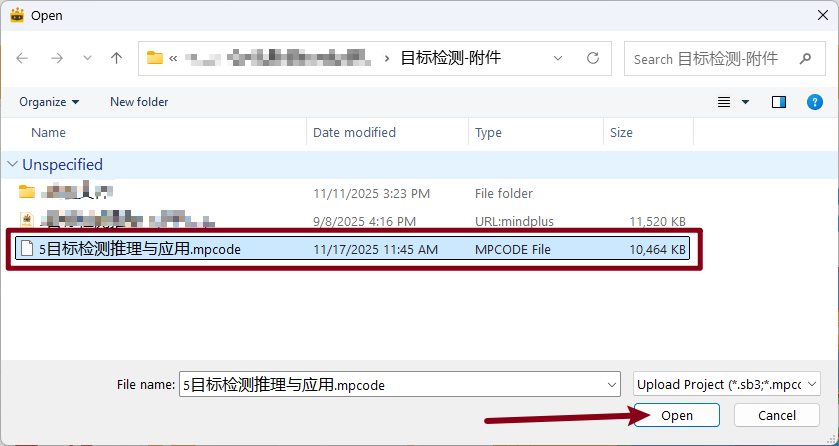Open the Organize menu
The height and width of the screenshot is (446, 839).
click(49, 102)
